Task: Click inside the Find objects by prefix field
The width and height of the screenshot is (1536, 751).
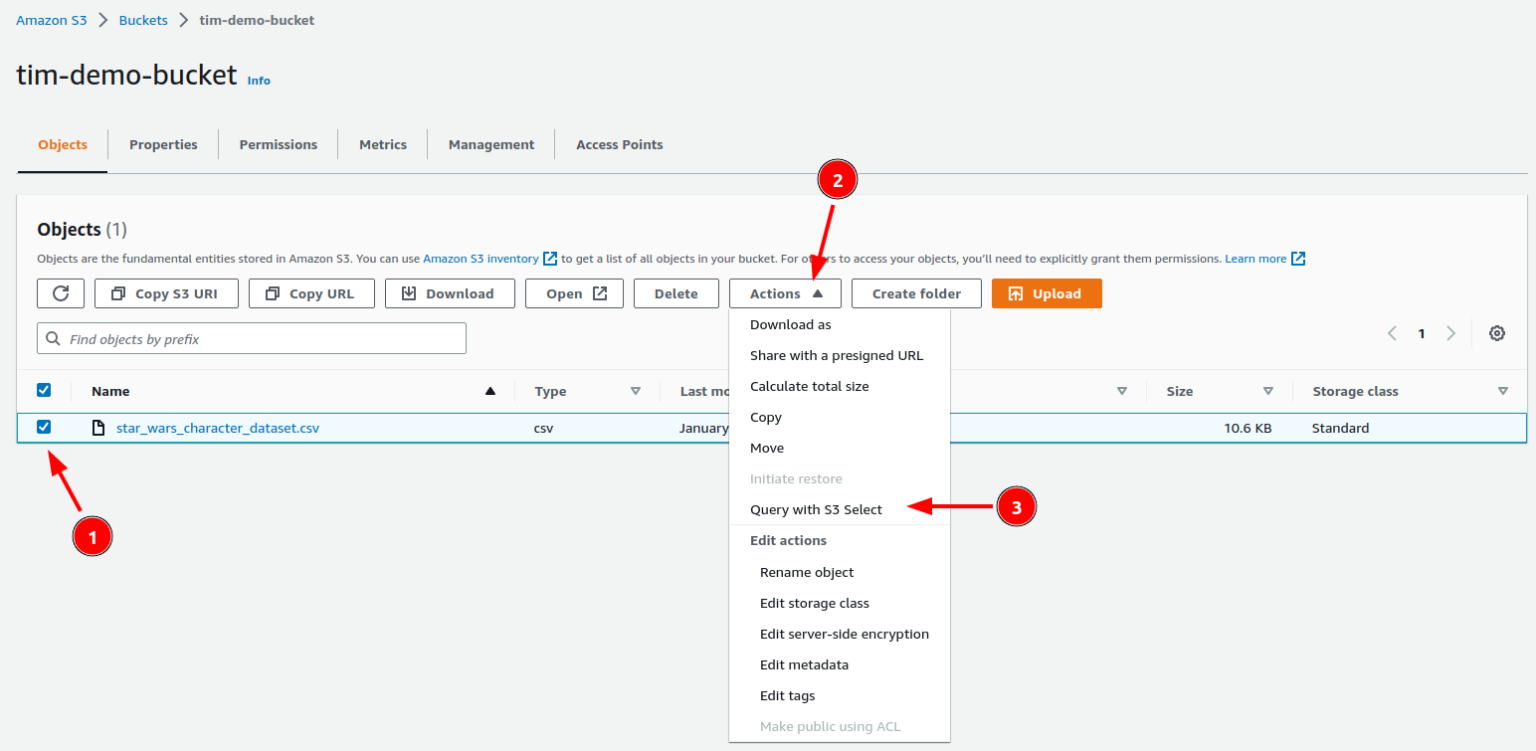Action: (x=250, y=339)
